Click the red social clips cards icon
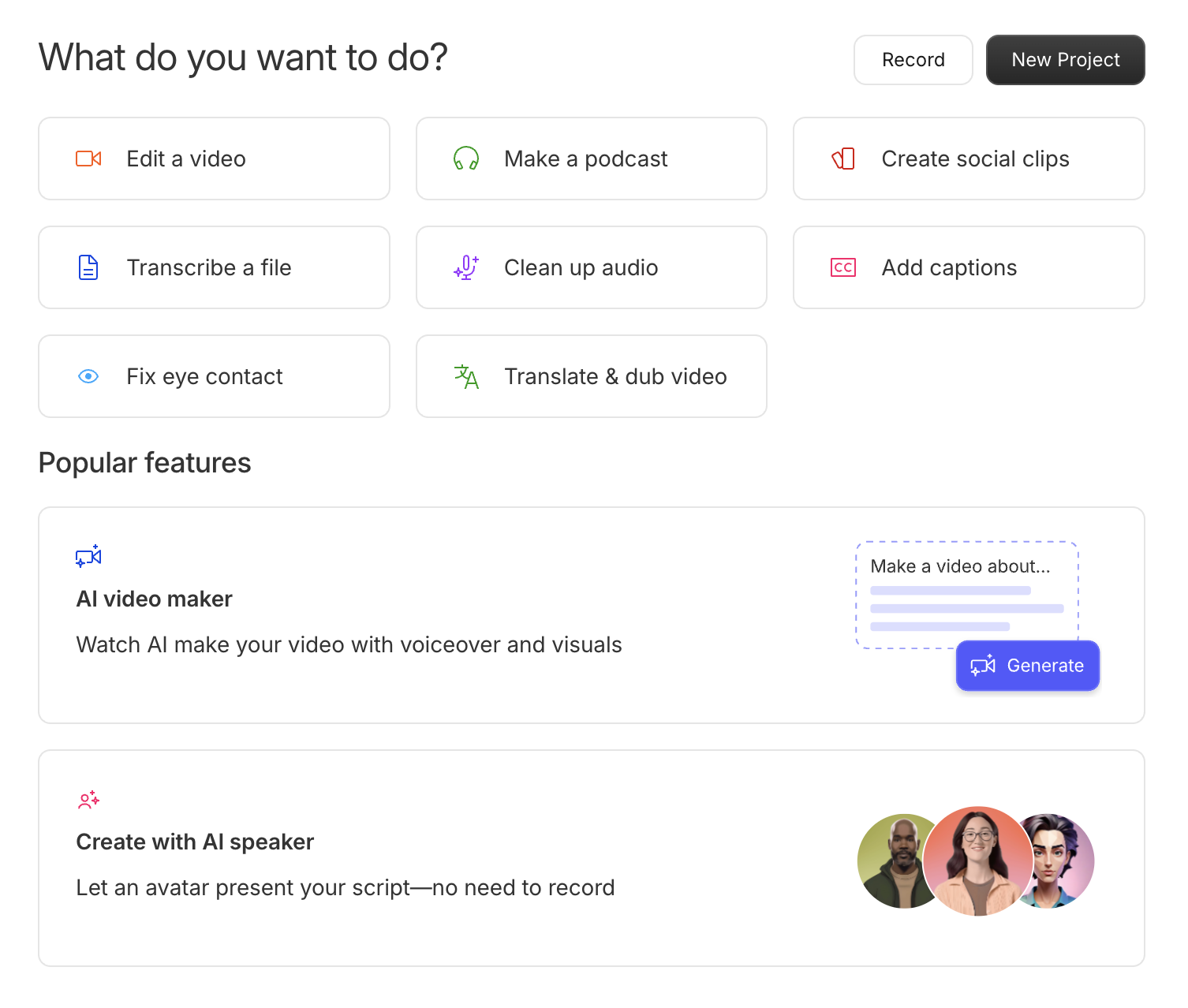The height and width of the screenshot is (1008, 1188). point(843,159)
